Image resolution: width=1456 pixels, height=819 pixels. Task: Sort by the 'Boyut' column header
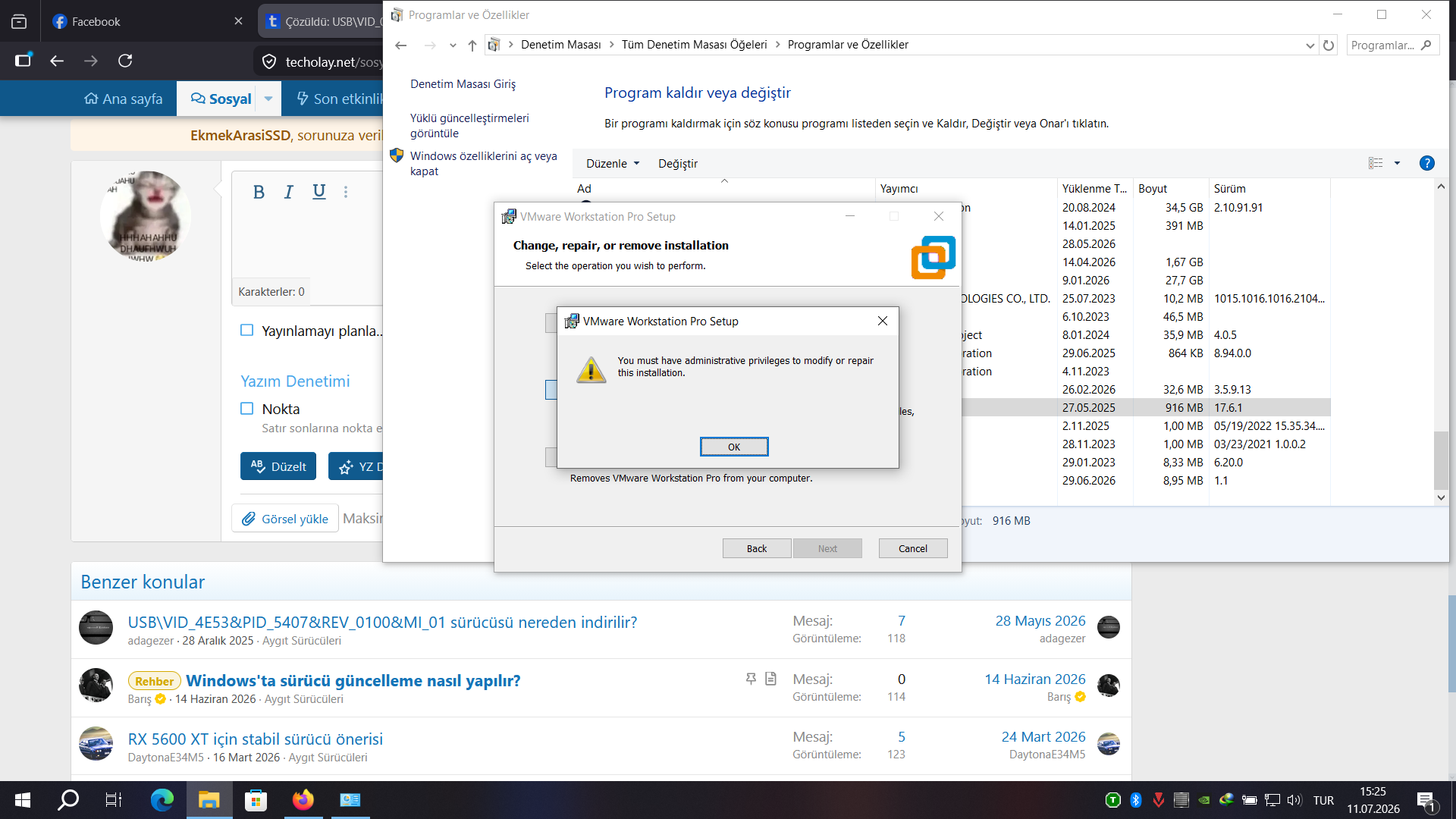[1170, 189]
